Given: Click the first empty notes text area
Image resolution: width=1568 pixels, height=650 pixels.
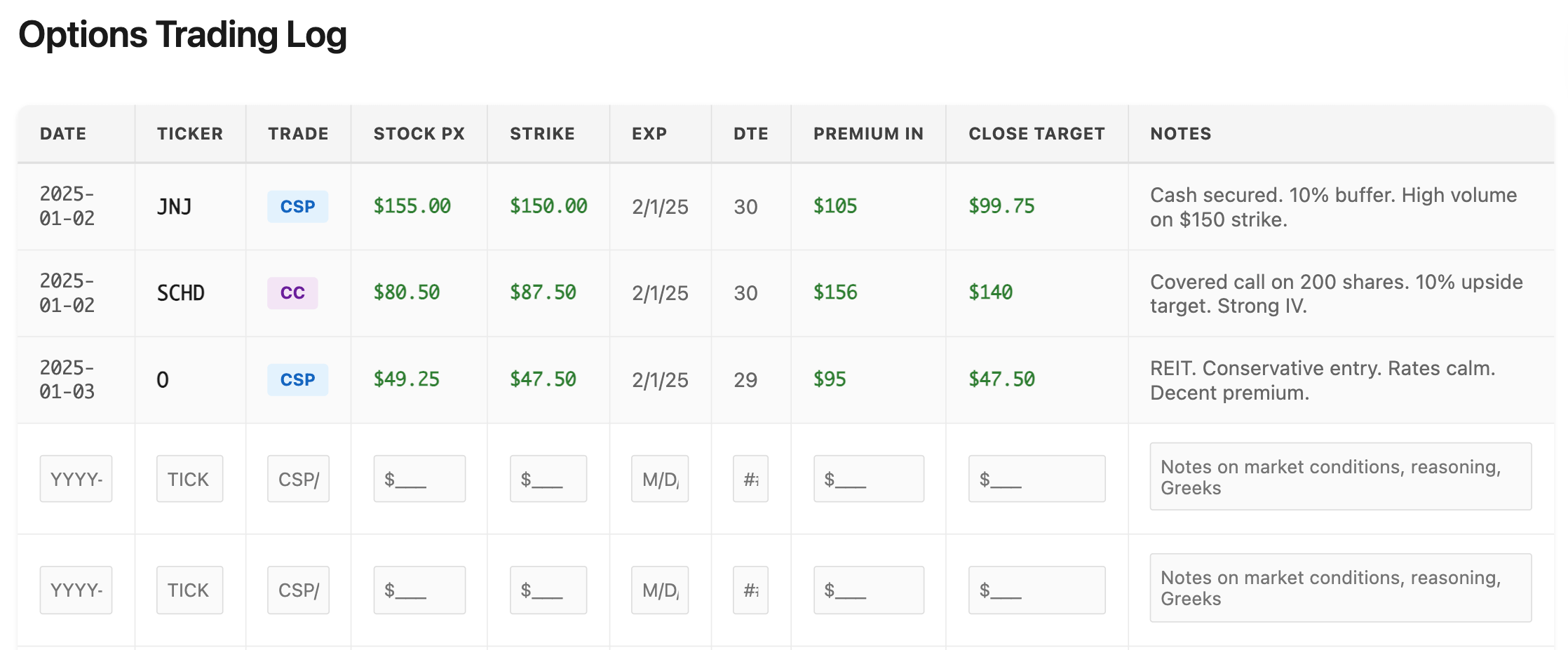Looking at the screenshot, I should tap(1341, 477).
